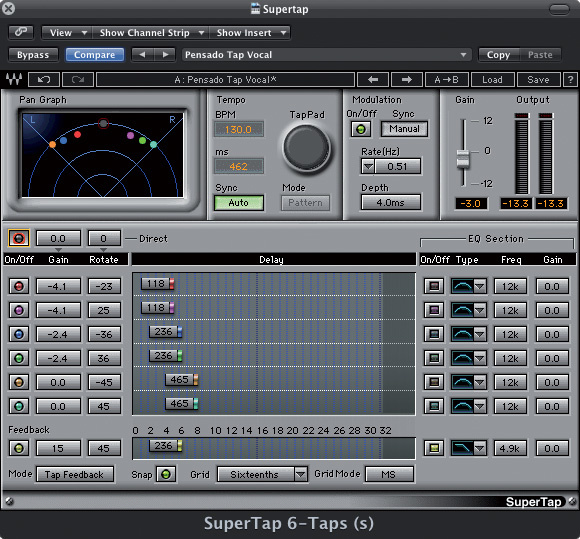Open EQ type dropdown for green tap

point(479,358)
